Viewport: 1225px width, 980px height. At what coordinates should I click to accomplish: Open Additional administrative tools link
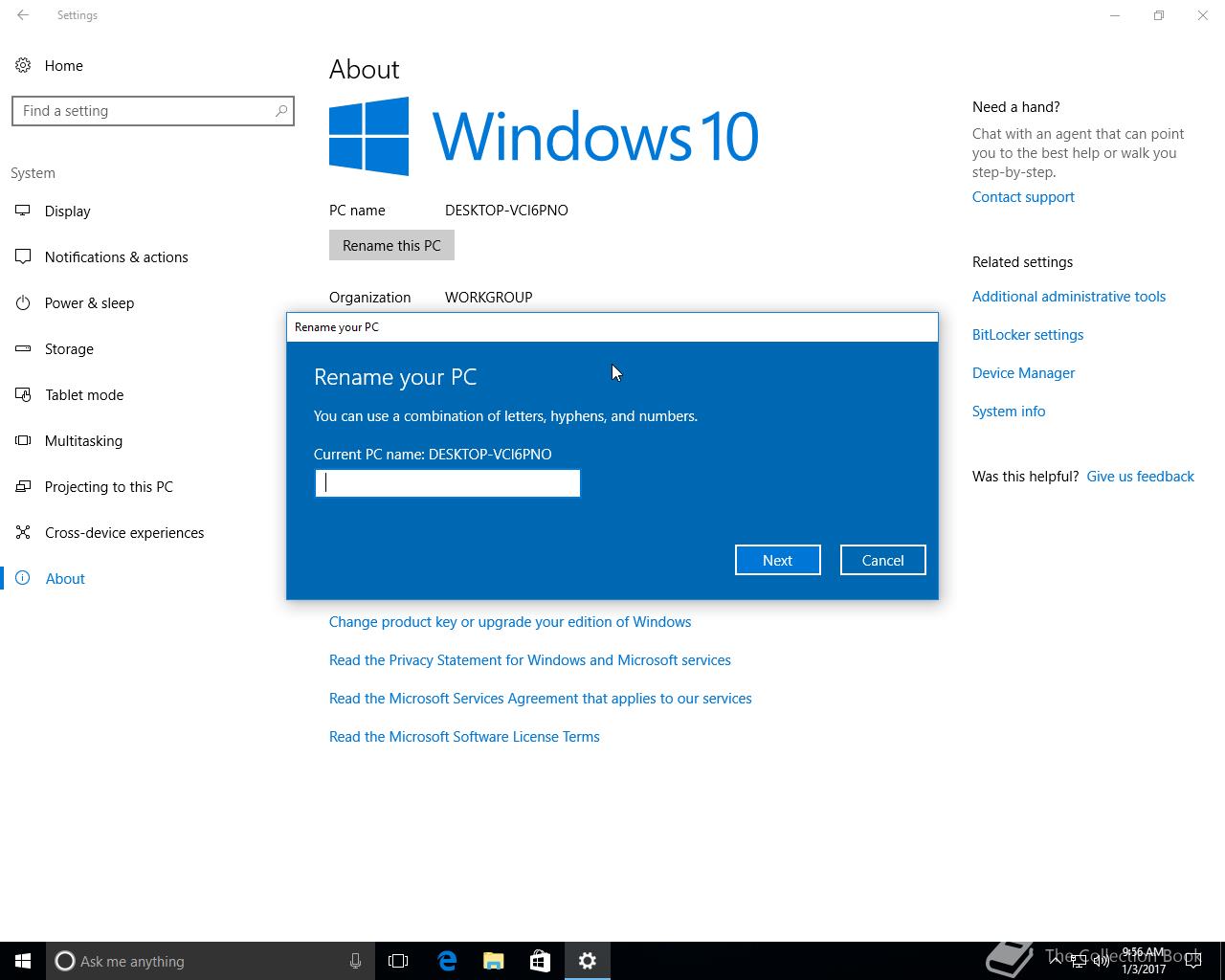1069,296
